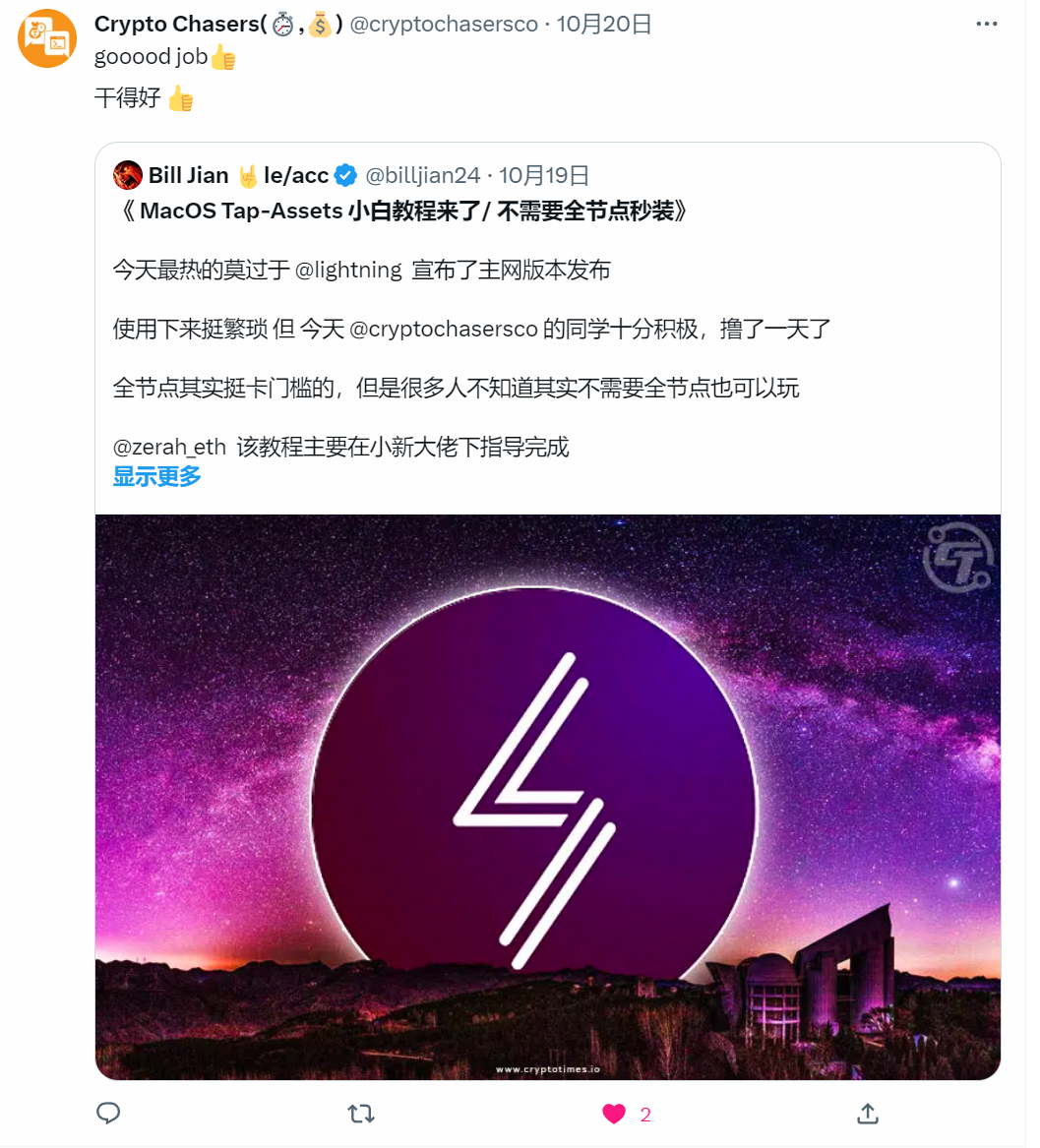Open the @cryptochasersco mention in quoted tweet
This screenshot has width=1040, height=1148.
[444, 329]
